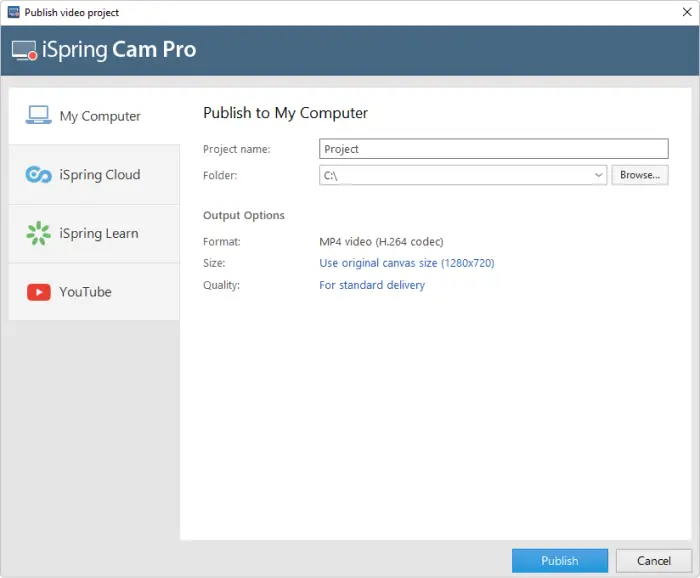Open For standard delivery quality link
700x578 pixels.
click(372, 285)
